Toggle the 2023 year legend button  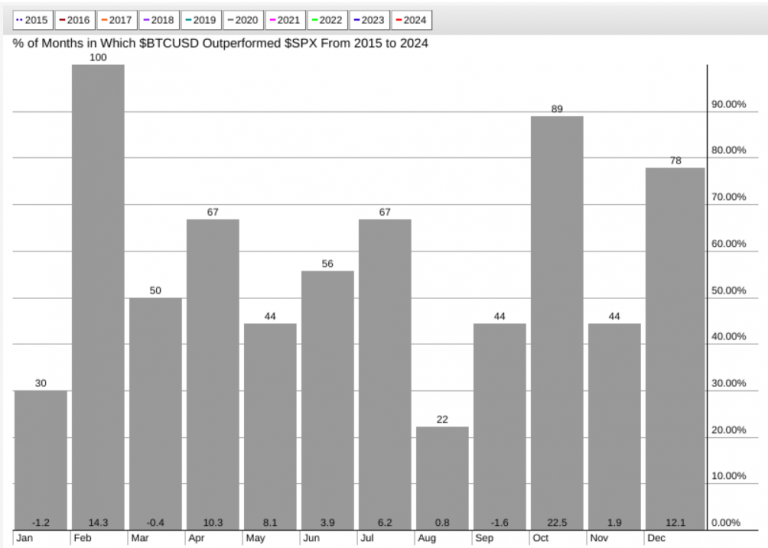tap(369, 20)
